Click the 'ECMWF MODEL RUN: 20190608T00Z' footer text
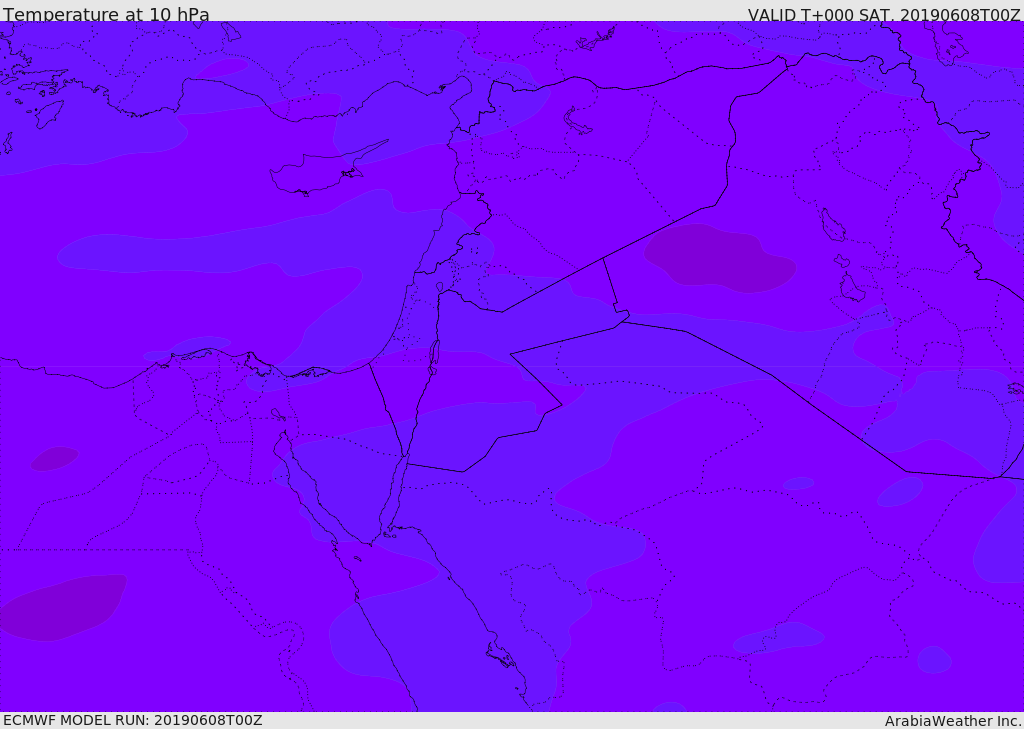 tap(133, 720)
